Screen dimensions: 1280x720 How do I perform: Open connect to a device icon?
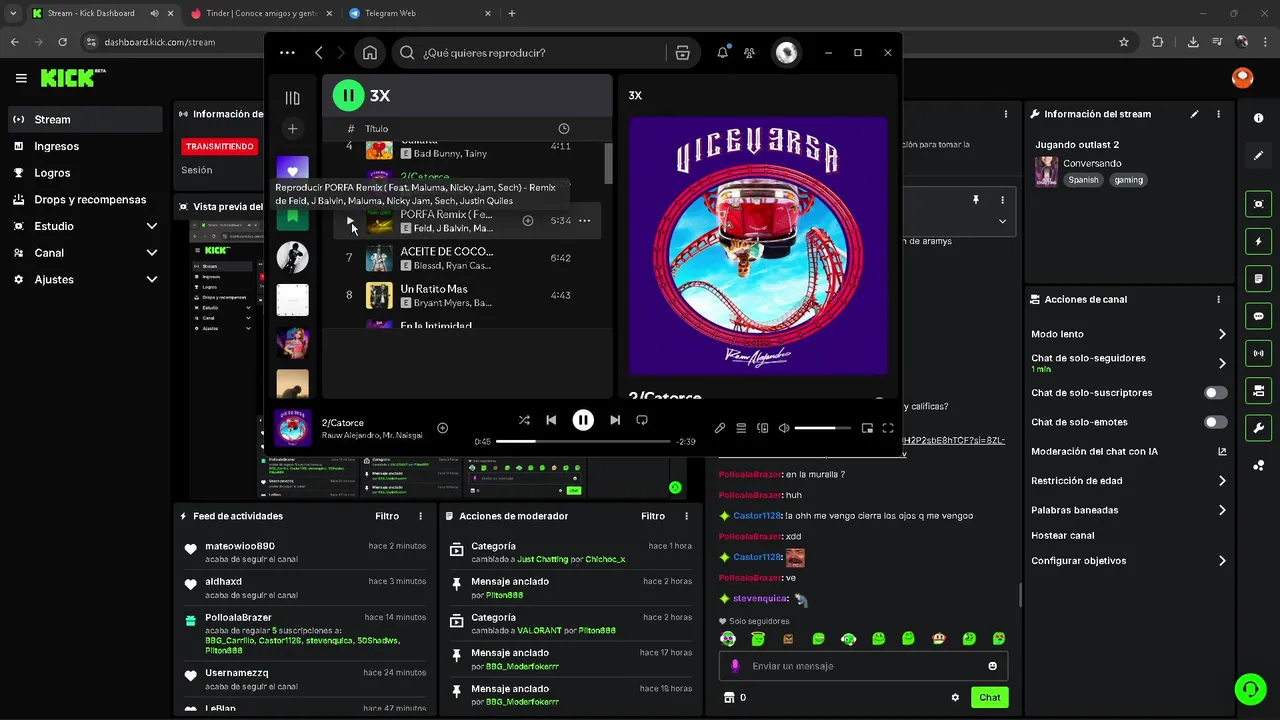point(762,428)
